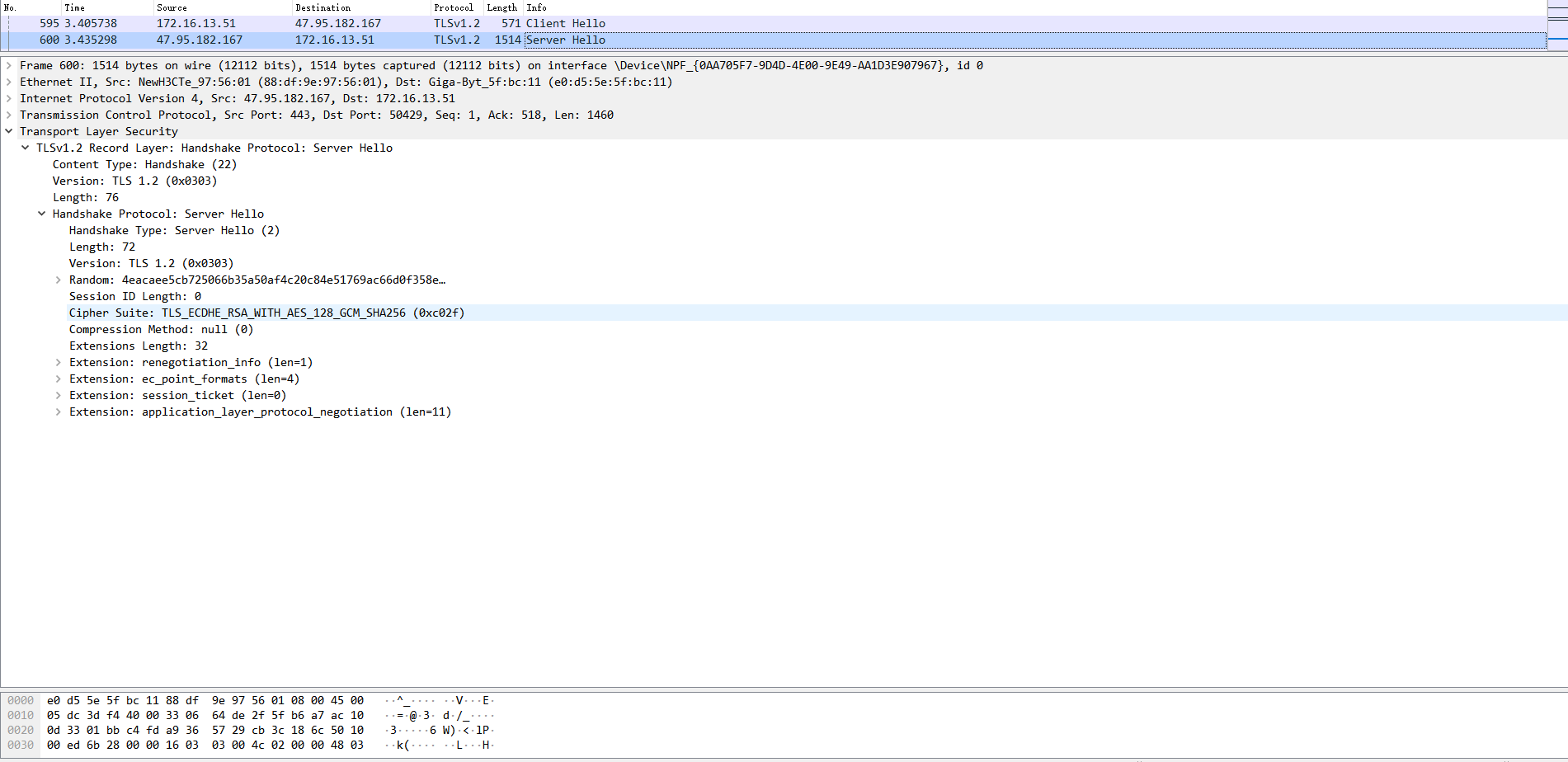Screen dimensions: 1568x762
Task: Select the record Version: TLS 1.2 field
Action: click(x=134, y=181)
